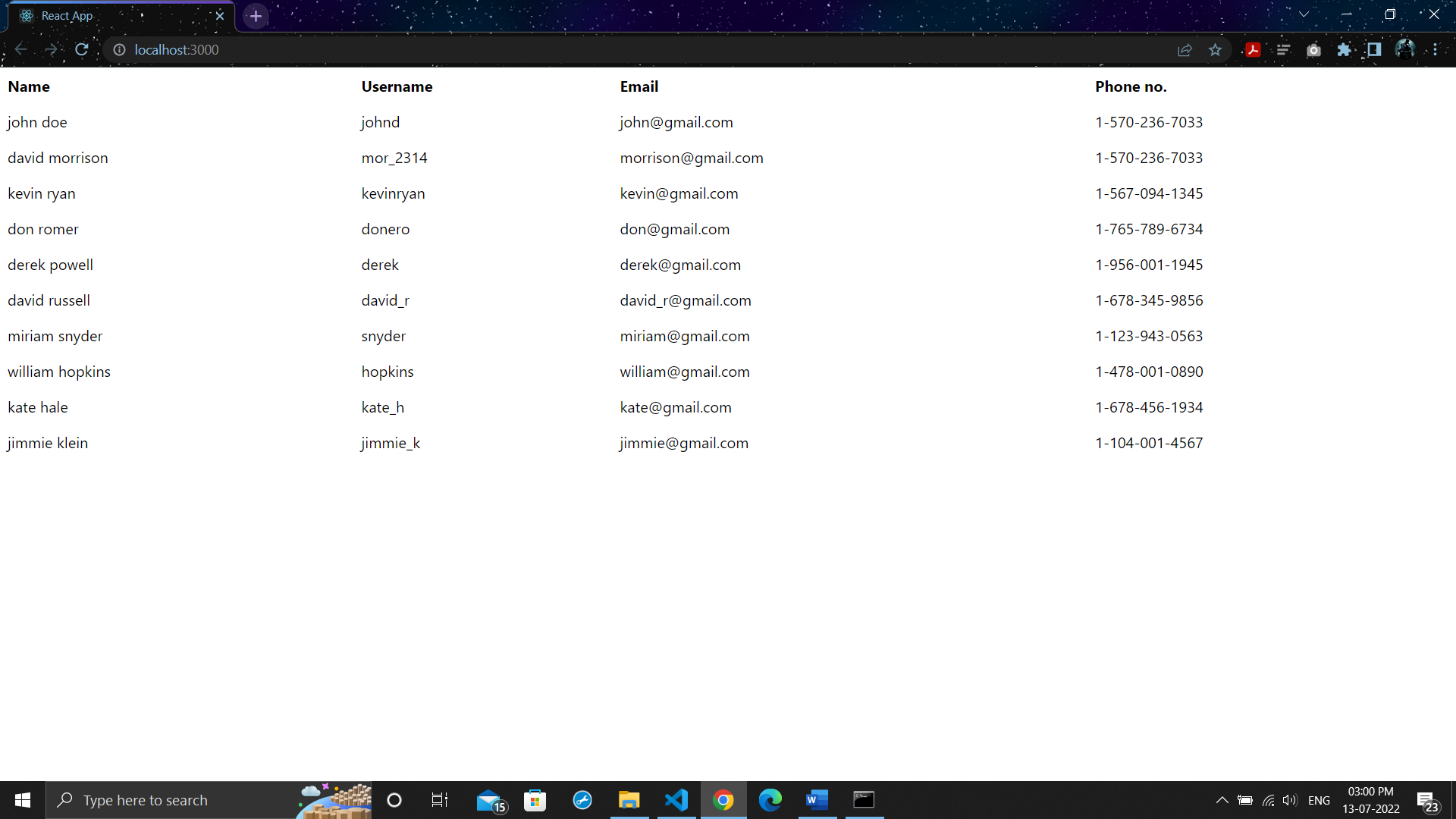Go back to previous page

click(20, 49)
